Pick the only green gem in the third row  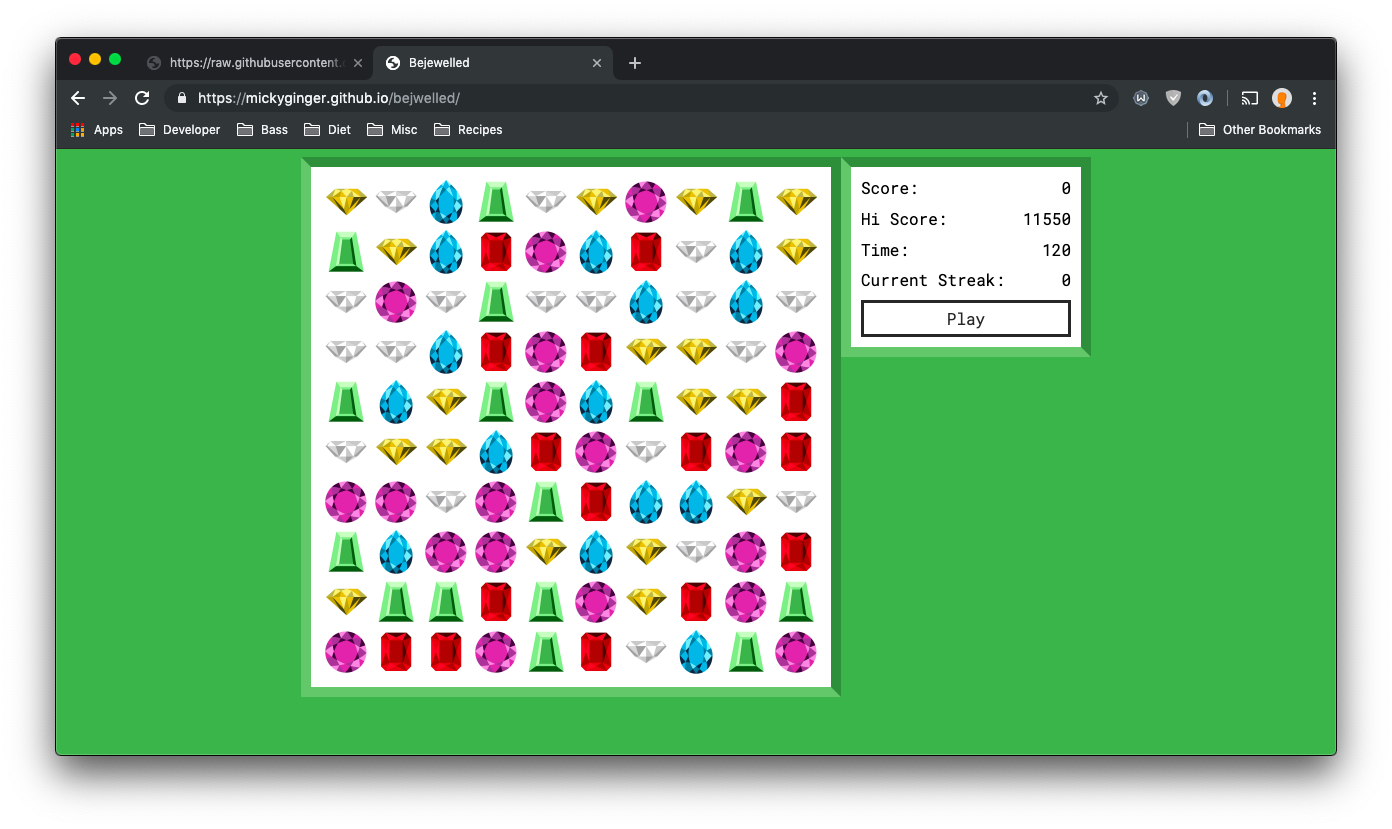point(496,301)
